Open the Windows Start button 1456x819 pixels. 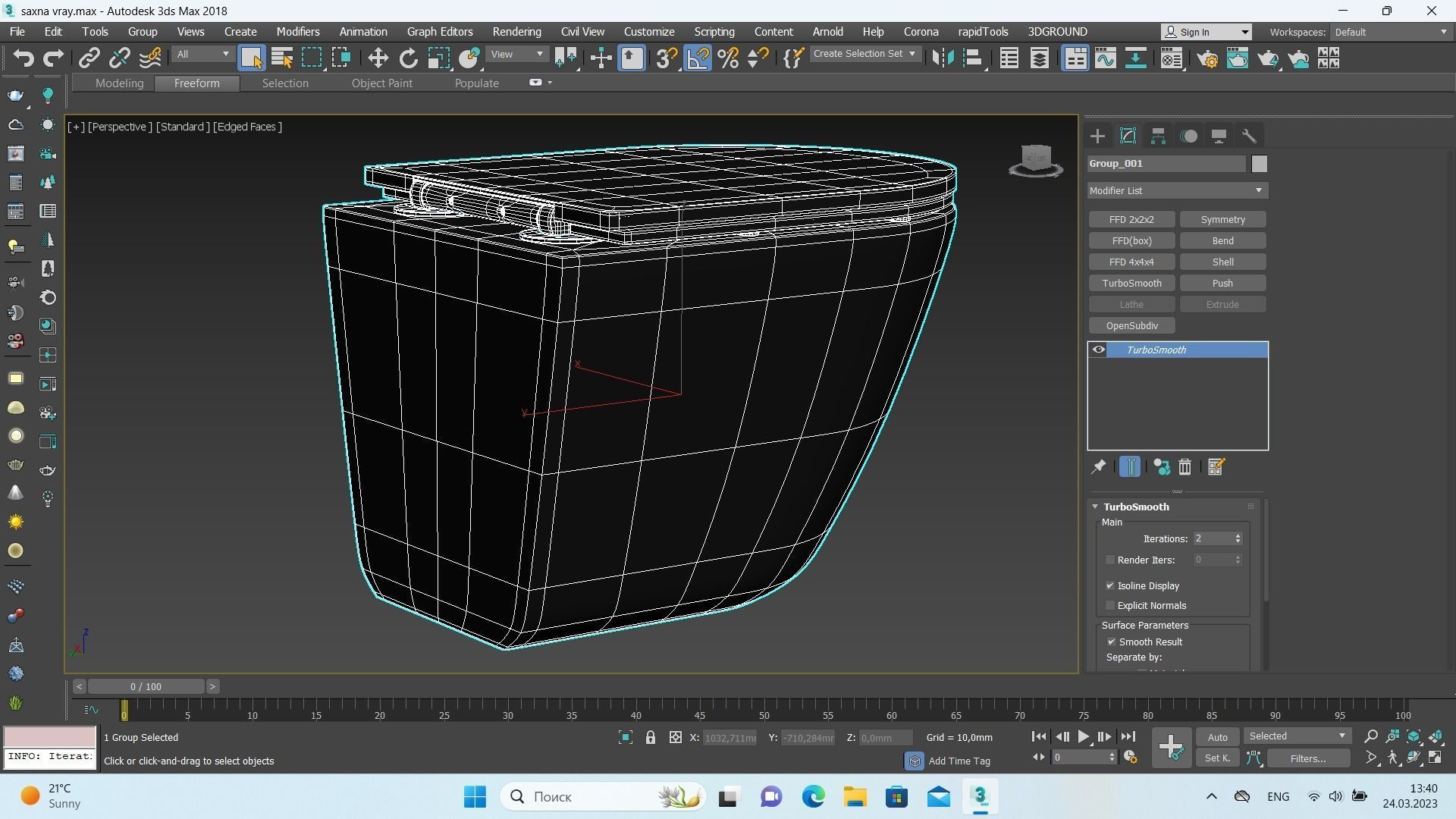coord(475,796)
